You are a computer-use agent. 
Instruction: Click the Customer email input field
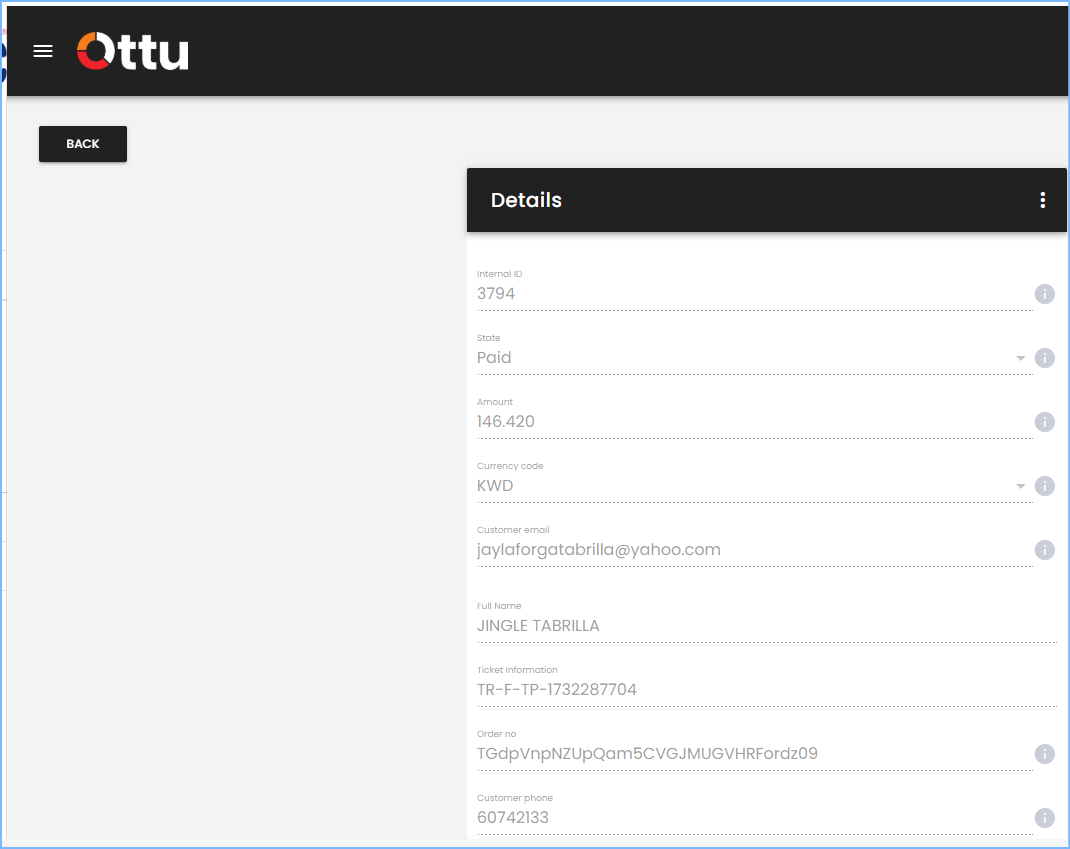coord(754,550)
